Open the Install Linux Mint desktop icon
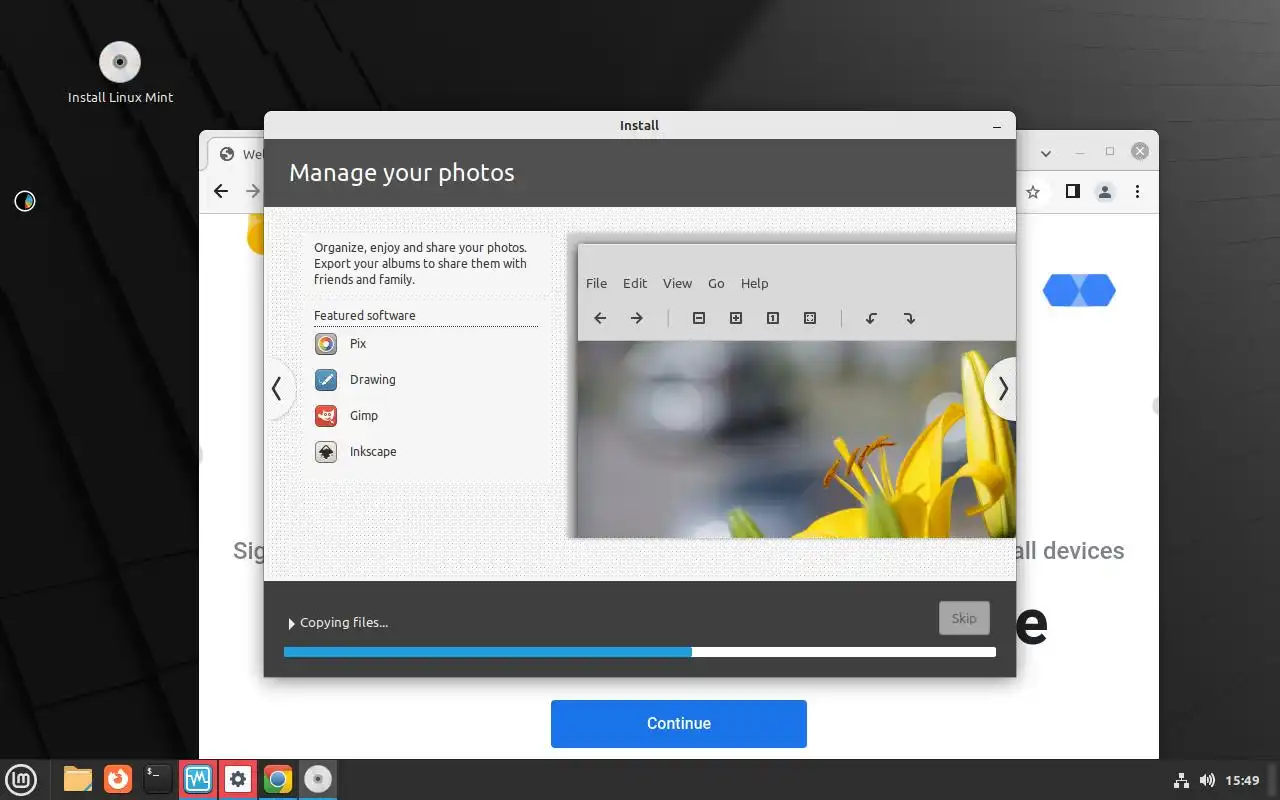This screenshot has height=800, width=1280. pyautogui.click(x=120, y=73)
